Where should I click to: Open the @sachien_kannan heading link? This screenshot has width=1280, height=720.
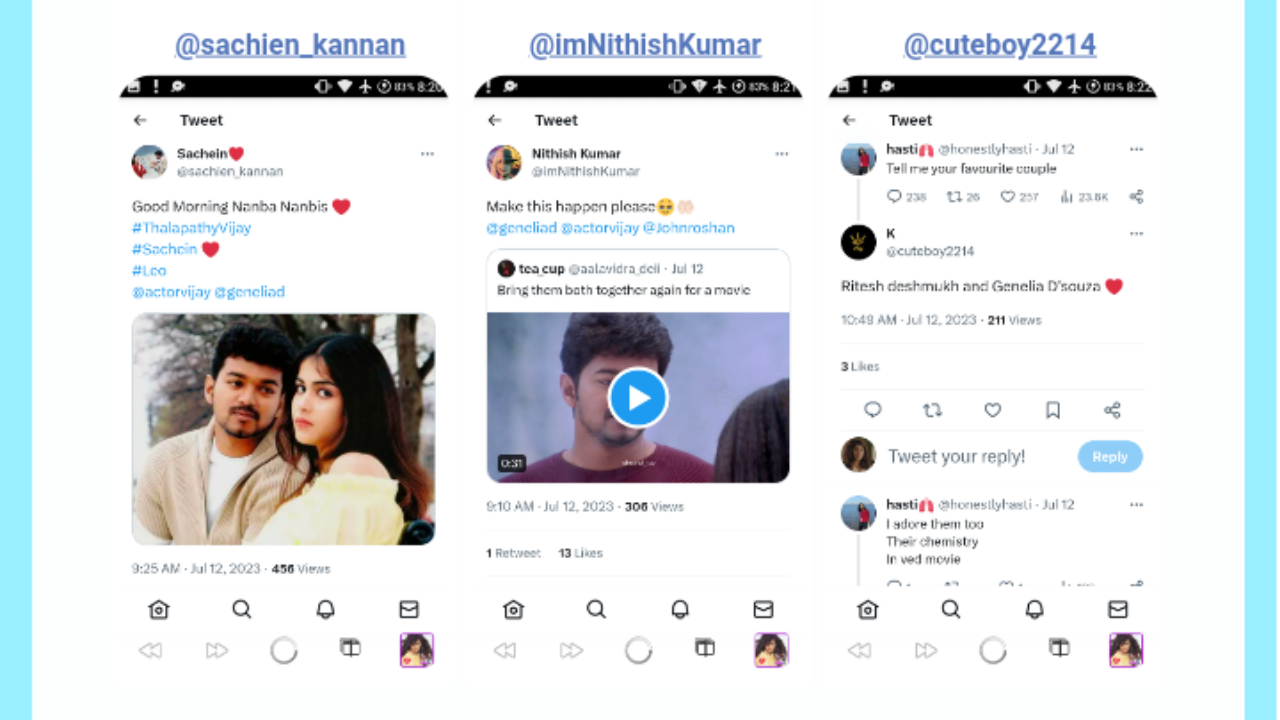(290, 45)
